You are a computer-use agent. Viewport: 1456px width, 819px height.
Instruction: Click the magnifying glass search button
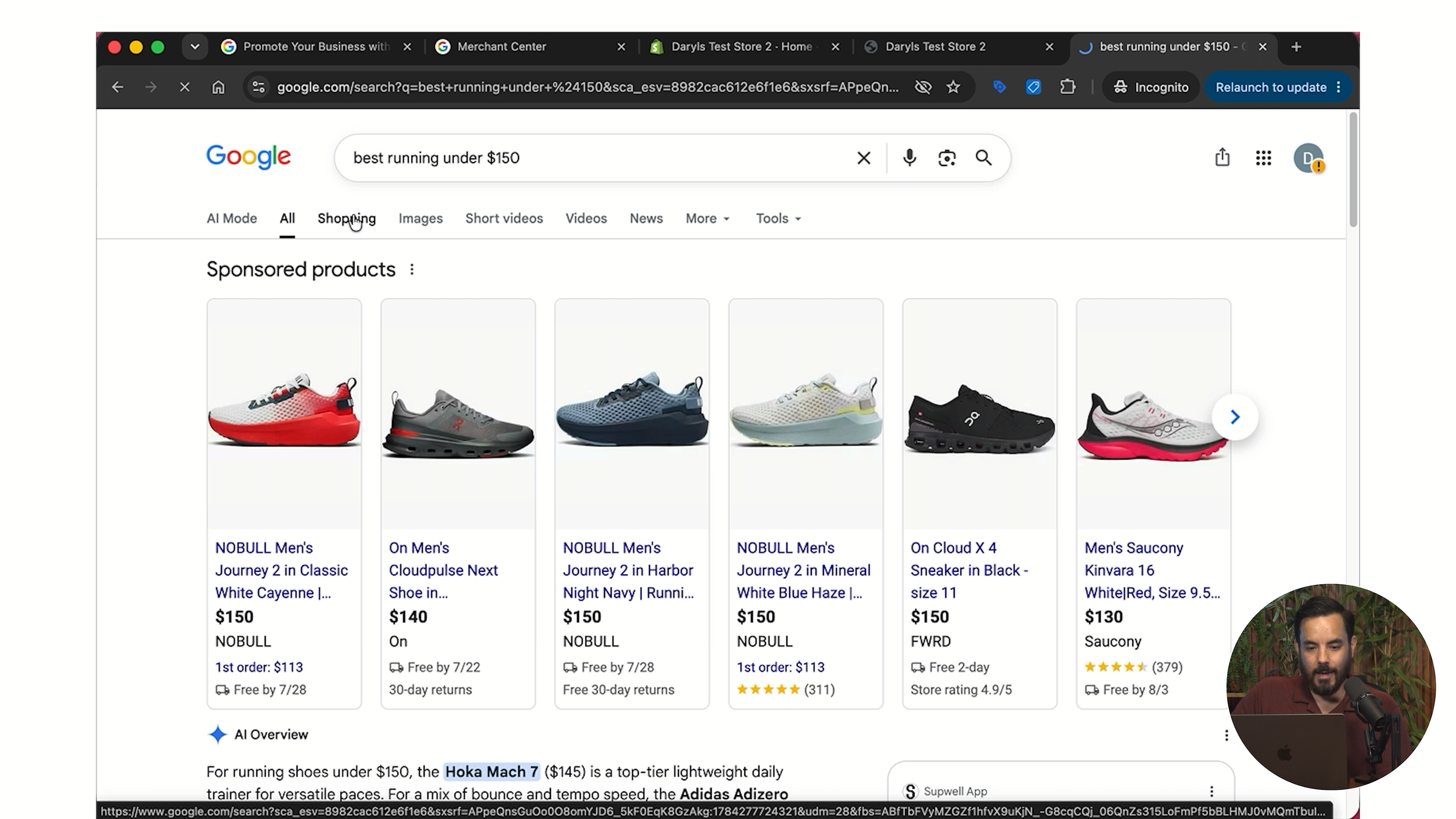coord(984,158)
